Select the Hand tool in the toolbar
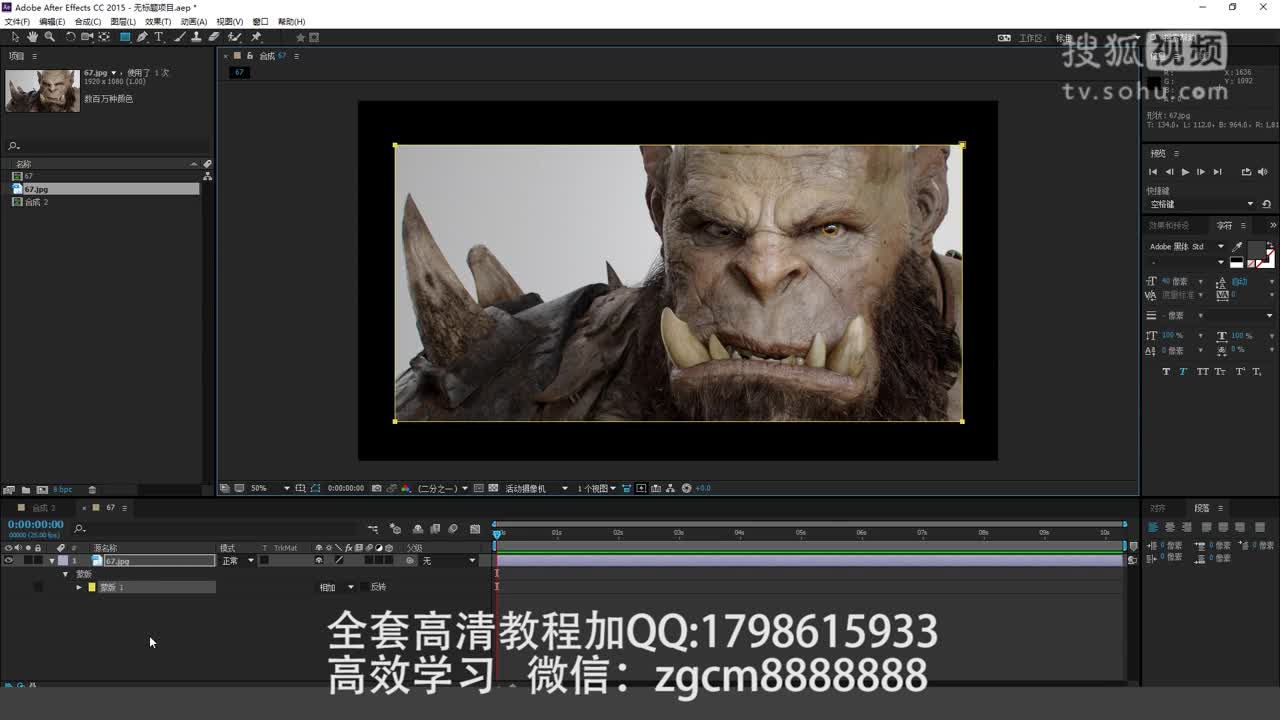Viewport: 1280px width, 720px height. (31, 36)
